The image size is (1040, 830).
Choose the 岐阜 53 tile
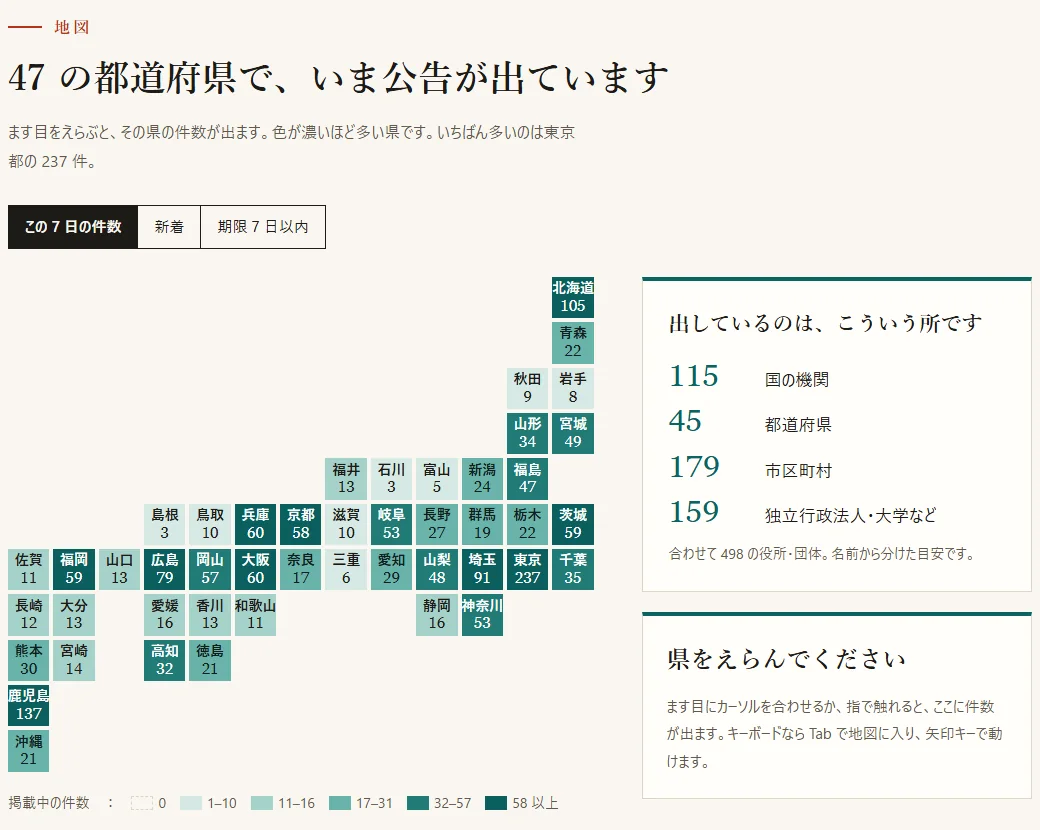[x=391, y=524]
